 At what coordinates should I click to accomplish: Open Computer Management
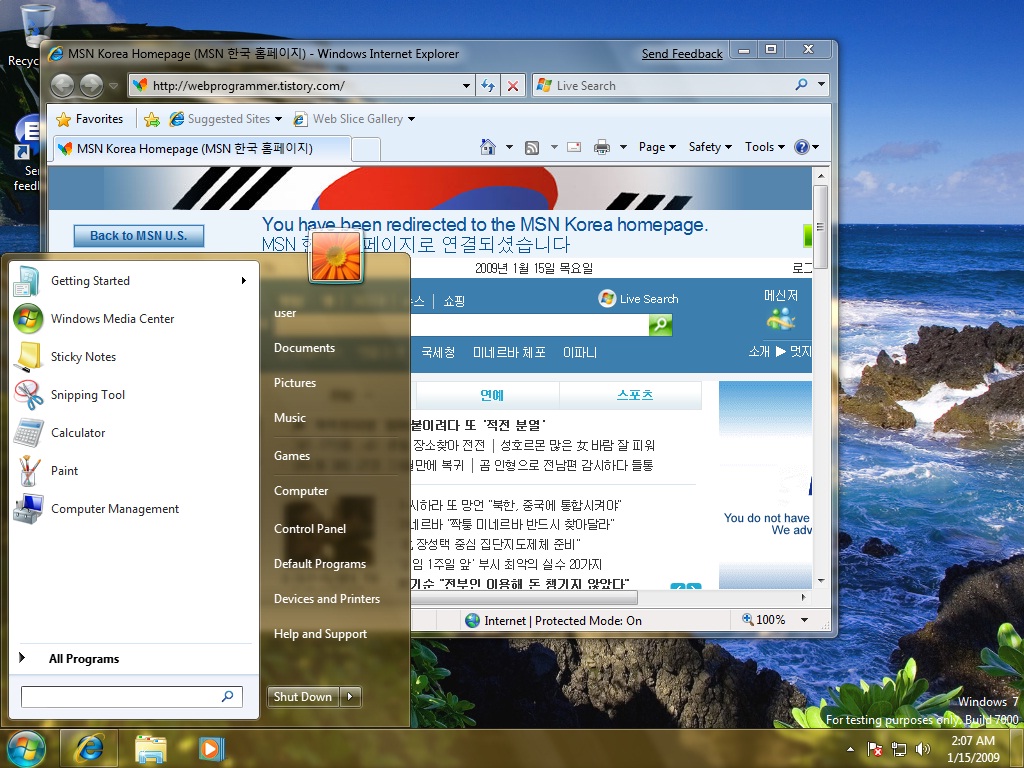(x=131, y=509)
